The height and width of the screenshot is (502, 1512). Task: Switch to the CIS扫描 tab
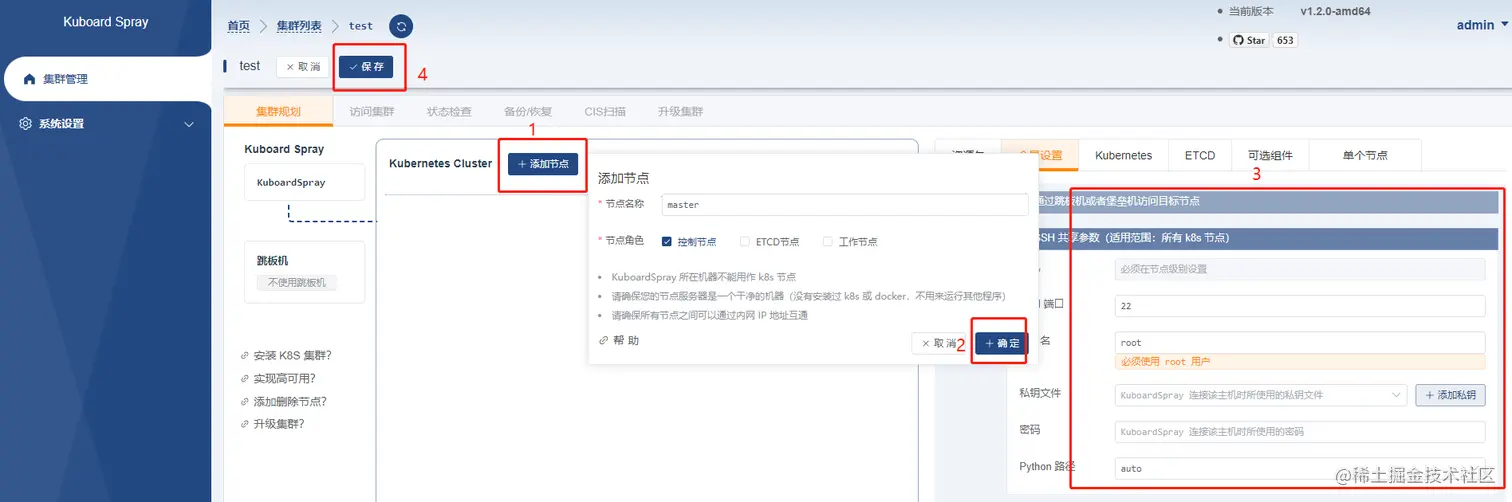(605, 112)
